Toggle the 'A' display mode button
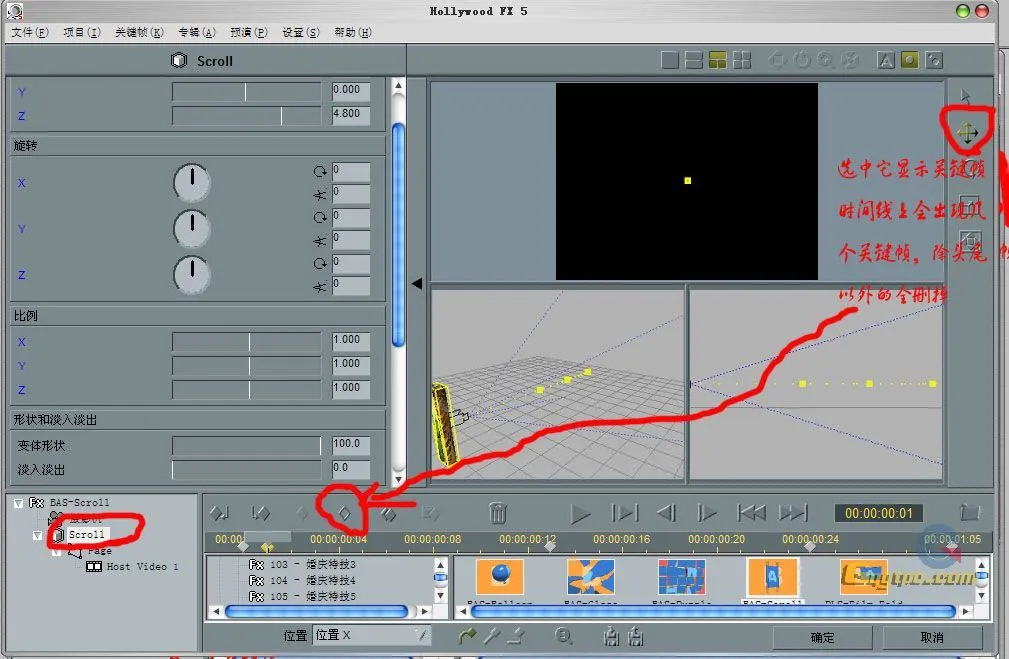Image resolution: width=1009 pixels, height=659 pixels. pos(886,61)
